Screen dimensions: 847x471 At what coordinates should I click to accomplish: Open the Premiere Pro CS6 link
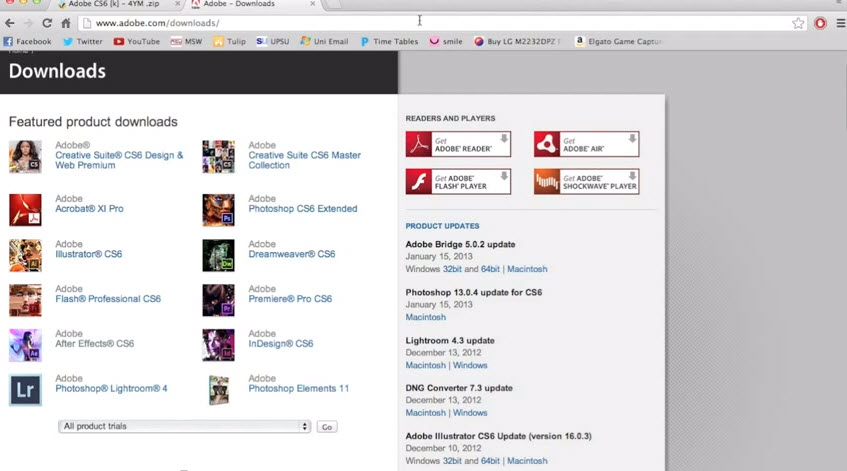290,299
